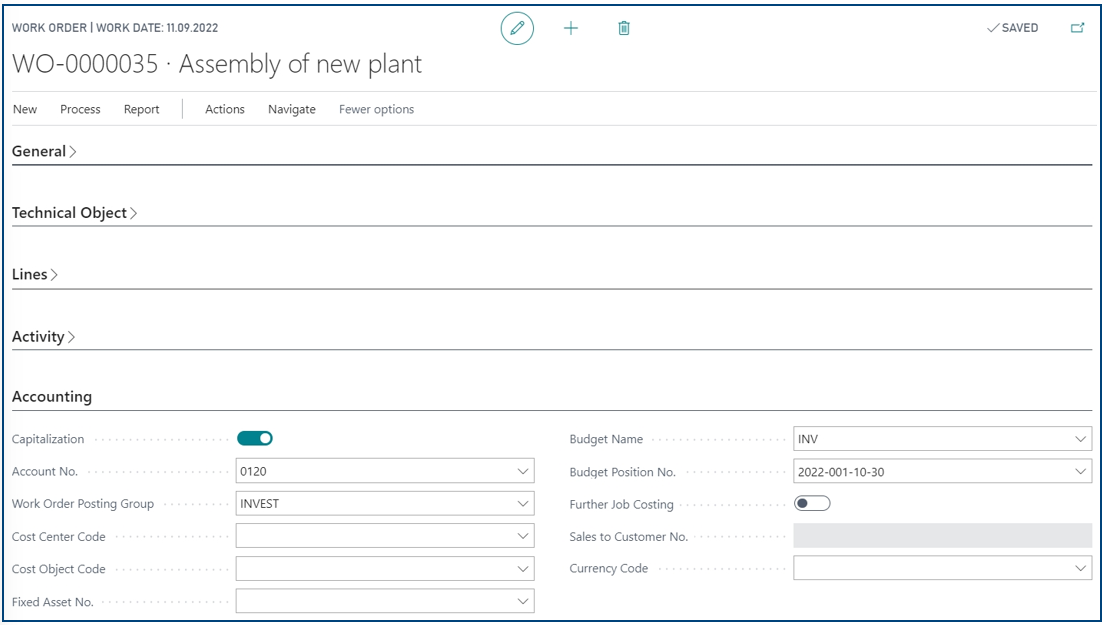
Task: Open the Cost Object Code dropdown arrow
Action: (x=523, y=569)
